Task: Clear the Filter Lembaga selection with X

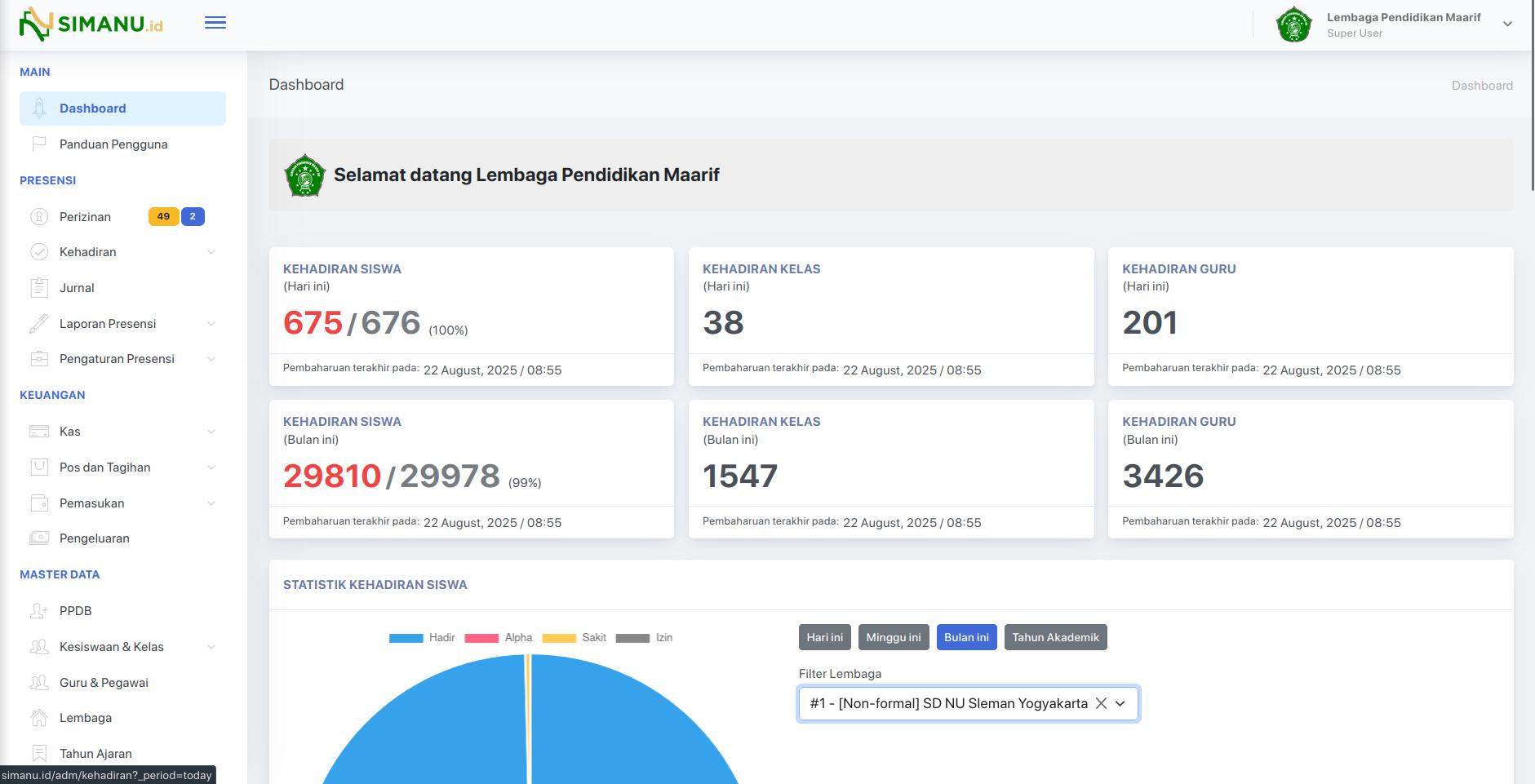Action: pyautogui.click(x=1101, y=703)
